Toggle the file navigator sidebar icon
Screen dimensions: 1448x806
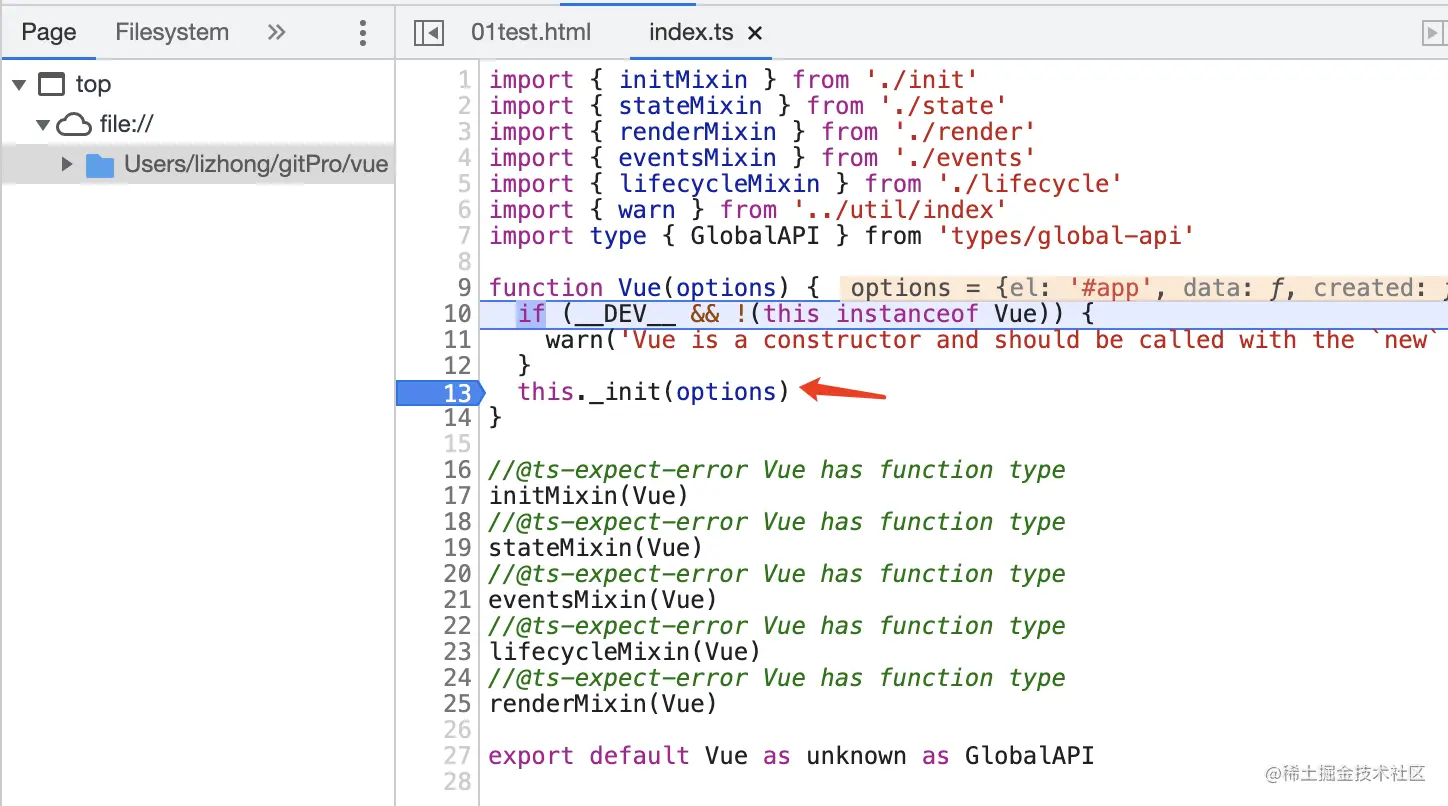429,33
